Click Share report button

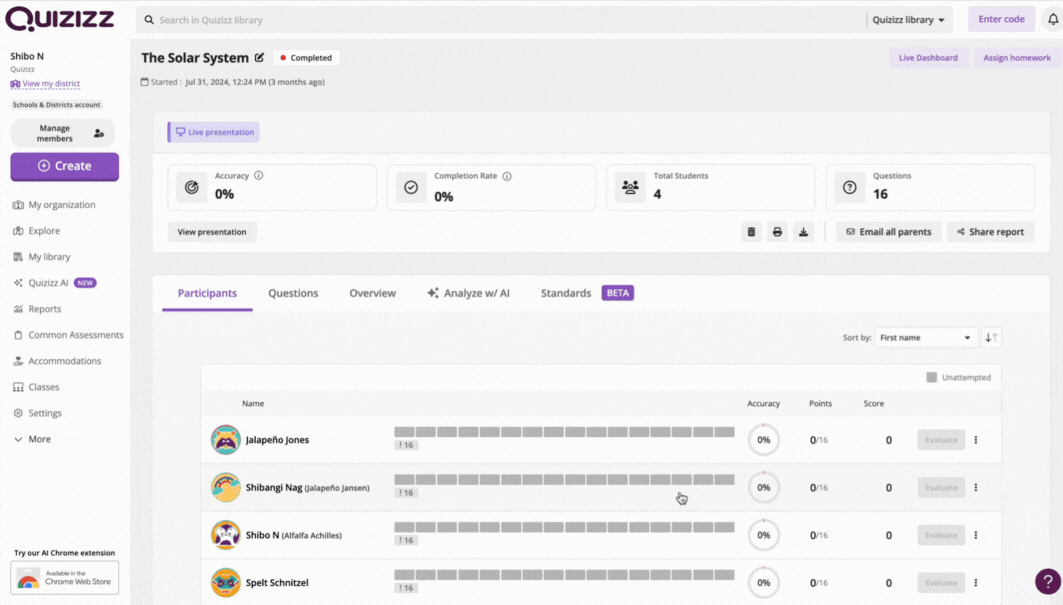click(x=990, y=232)
